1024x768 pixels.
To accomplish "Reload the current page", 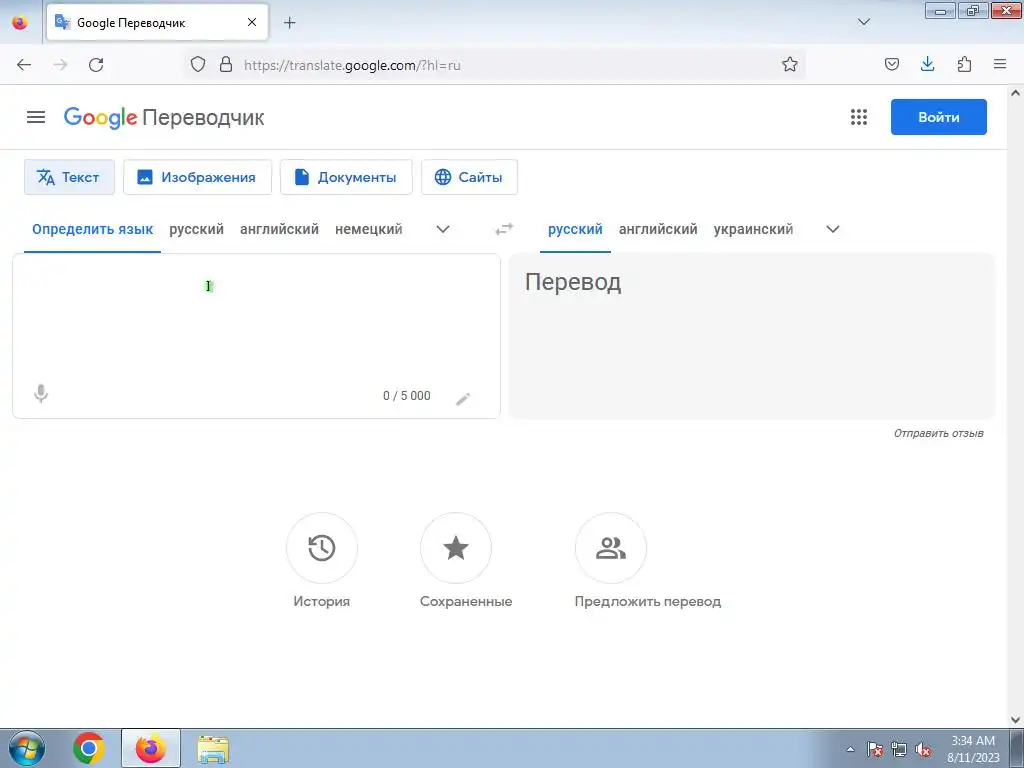I will click(x=96, y=64).
